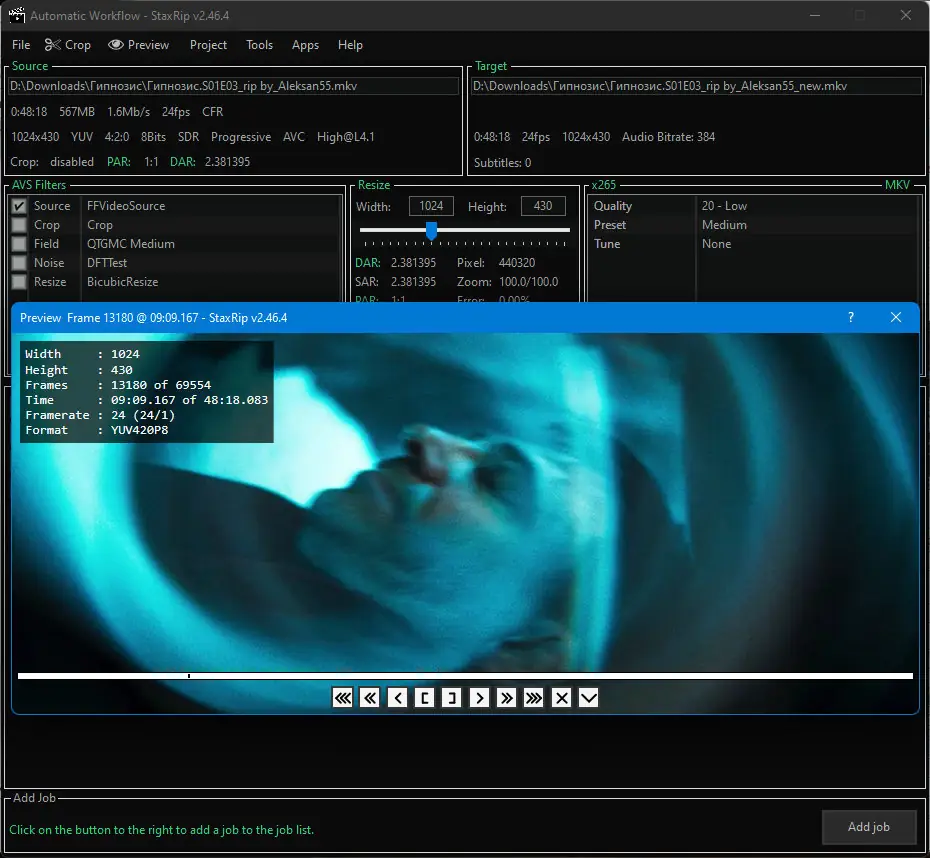Click the Source panel header label
Screen dimensions: 930x858
(x=30, y=66)
